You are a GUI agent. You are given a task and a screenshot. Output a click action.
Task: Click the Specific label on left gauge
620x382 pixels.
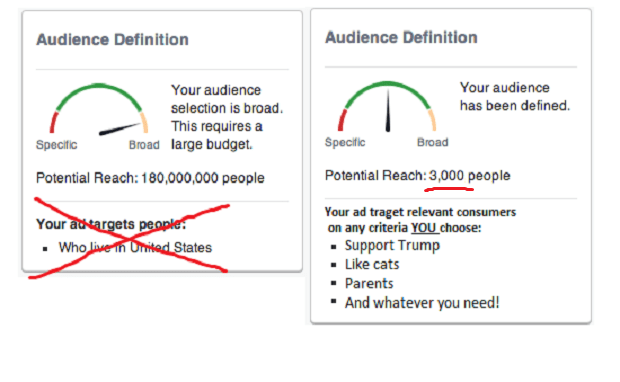click(x=57, y=145)
